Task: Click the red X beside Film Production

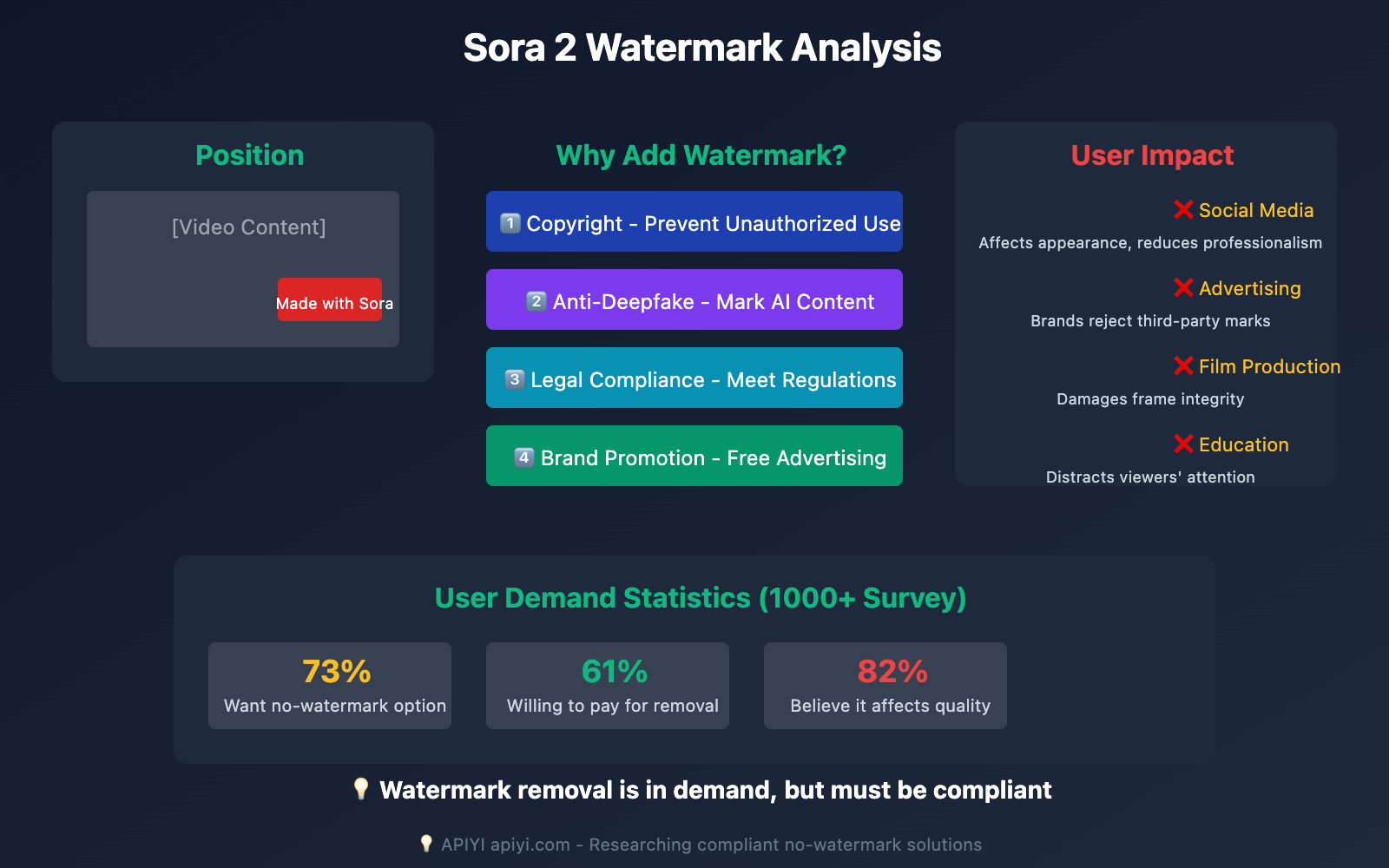Action: pyautogui.click(x=1182, y=366)
